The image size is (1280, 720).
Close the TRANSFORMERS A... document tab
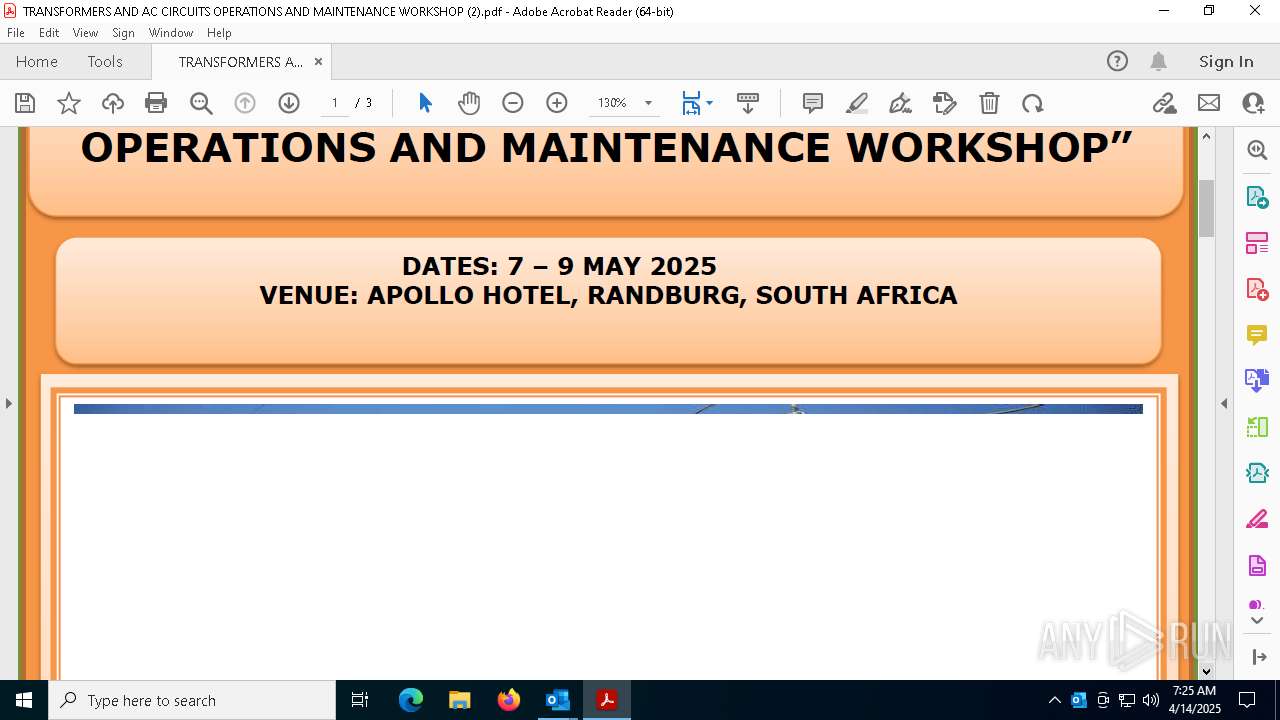(x=318, y=62)
